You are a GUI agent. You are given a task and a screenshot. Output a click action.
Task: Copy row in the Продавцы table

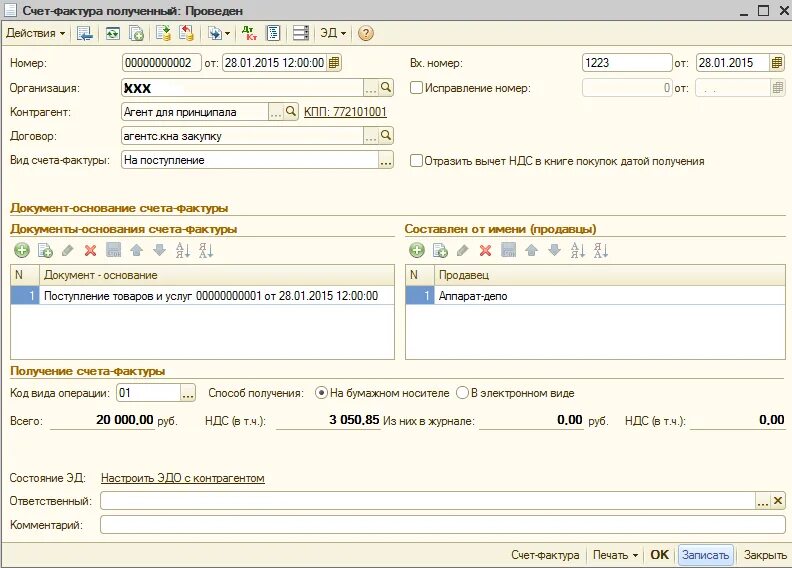(x=440, y=250)
